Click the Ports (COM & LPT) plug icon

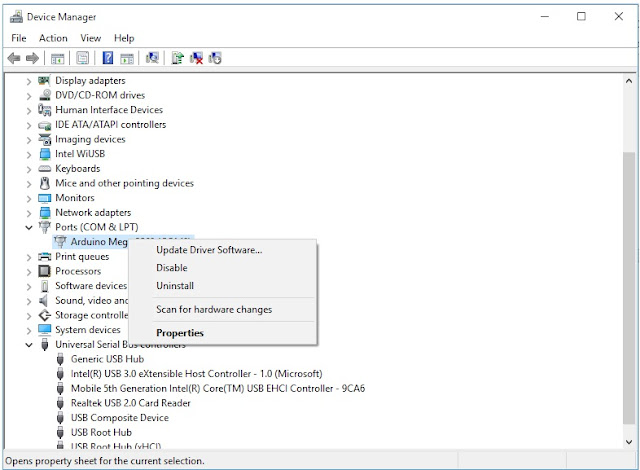(x=44, y=227)
